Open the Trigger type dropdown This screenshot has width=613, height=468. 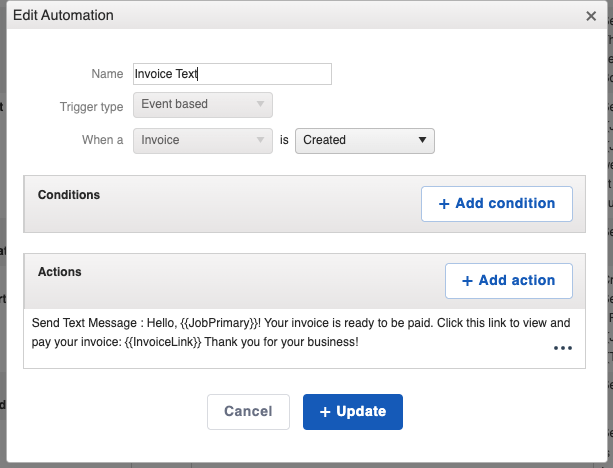(x=203, y=105)
